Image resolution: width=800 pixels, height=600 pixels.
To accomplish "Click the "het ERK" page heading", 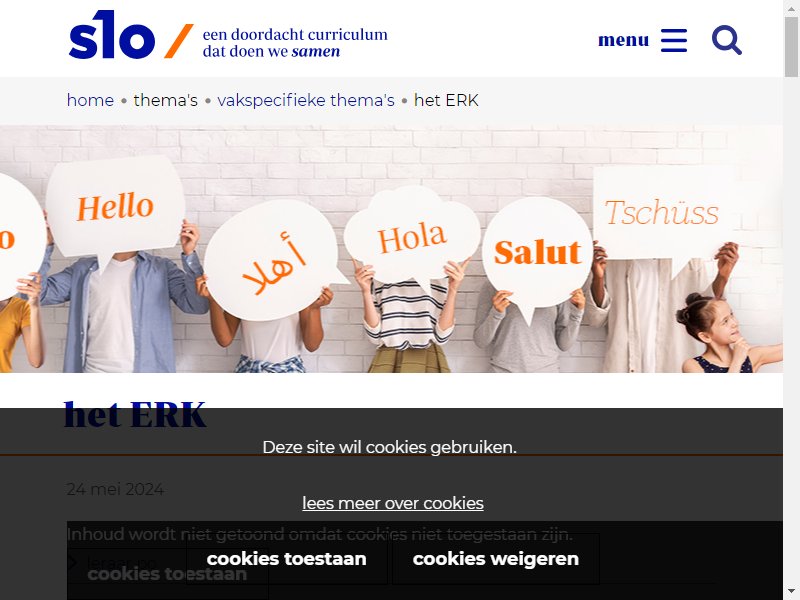I will (x=135, y=415).
